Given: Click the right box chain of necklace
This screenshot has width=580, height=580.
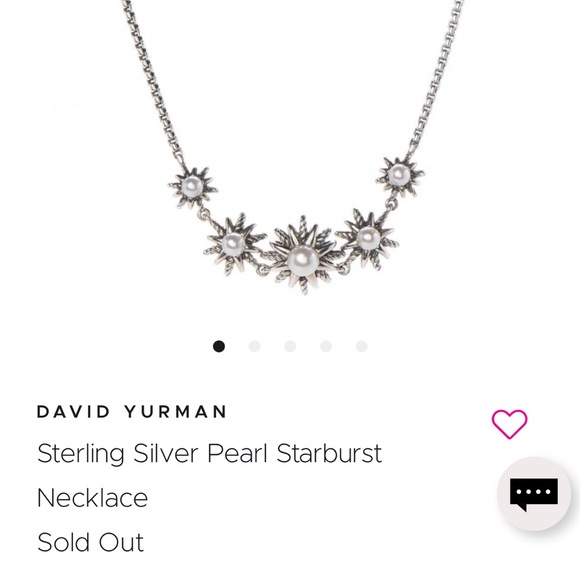Looking at the screenshot, I should 436,80.
